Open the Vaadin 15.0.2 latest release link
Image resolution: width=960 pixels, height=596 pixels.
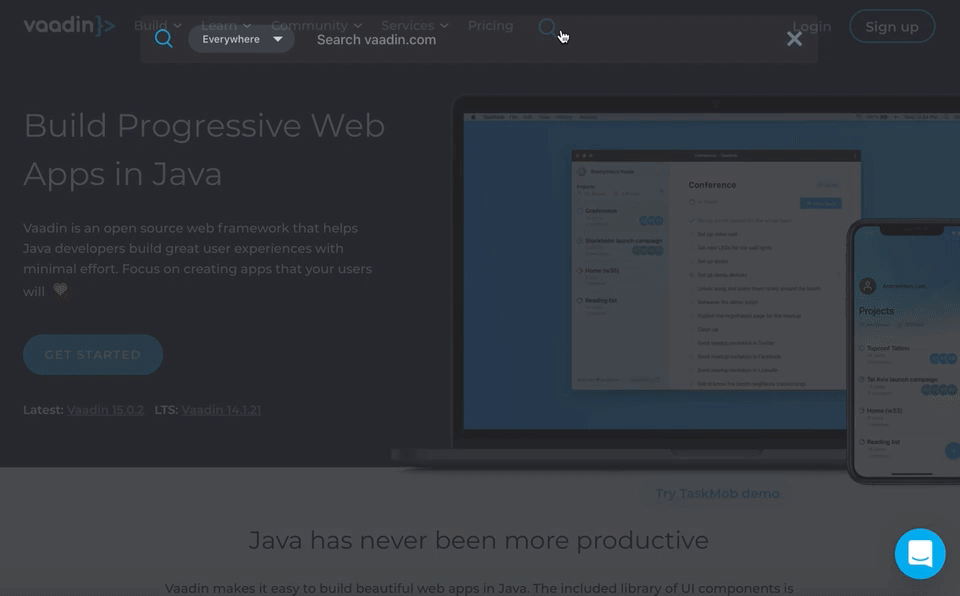tap(105, 410)
